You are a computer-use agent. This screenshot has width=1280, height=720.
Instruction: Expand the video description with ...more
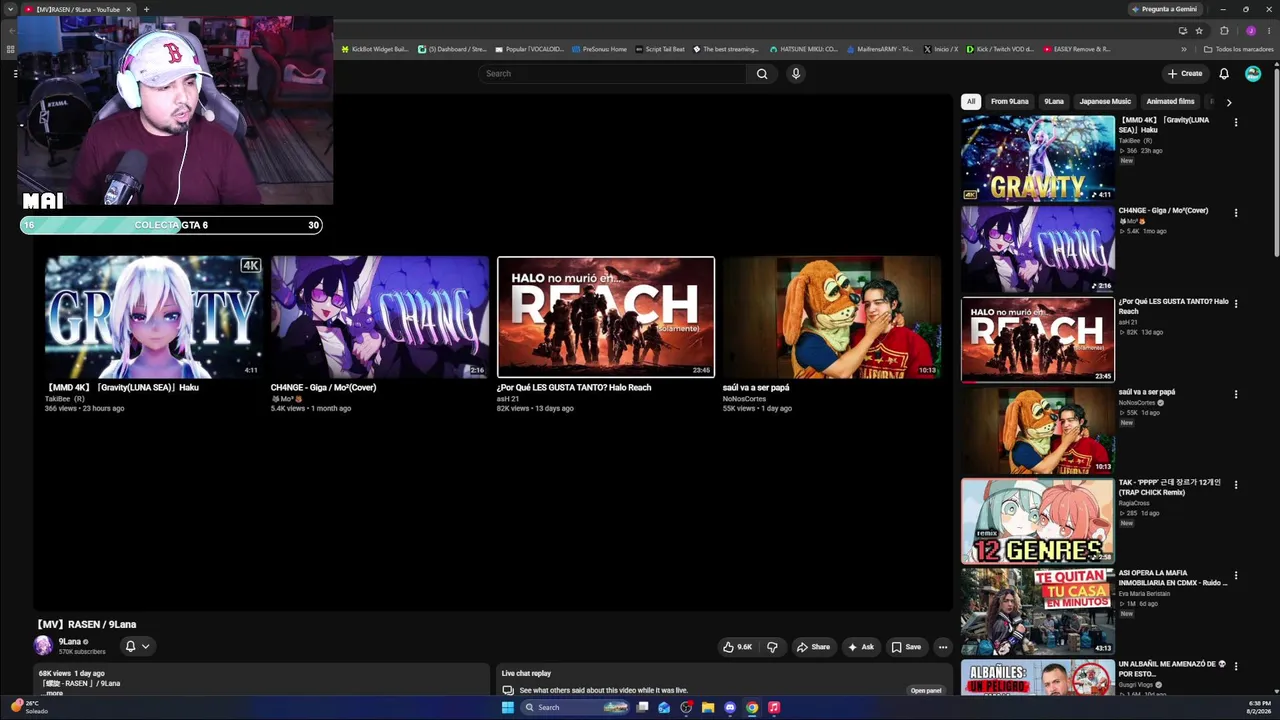coord(54,693)
